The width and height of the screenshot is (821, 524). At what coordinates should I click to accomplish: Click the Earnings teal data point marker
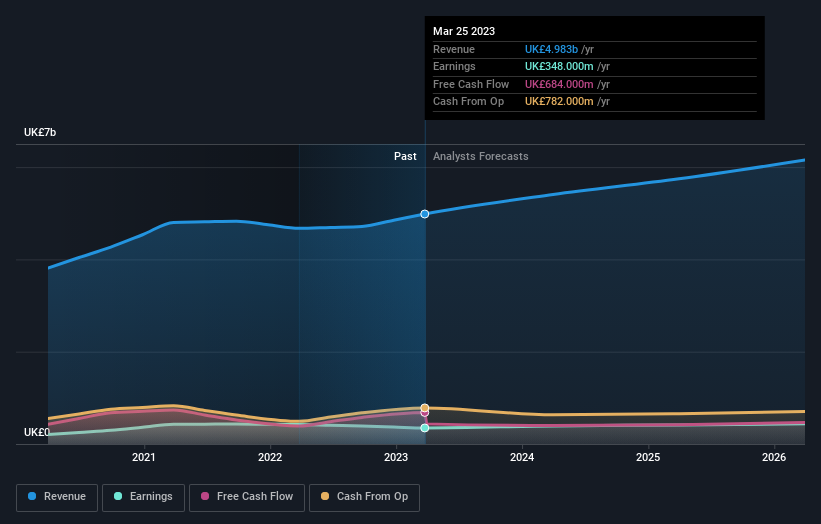click(425, 428)
